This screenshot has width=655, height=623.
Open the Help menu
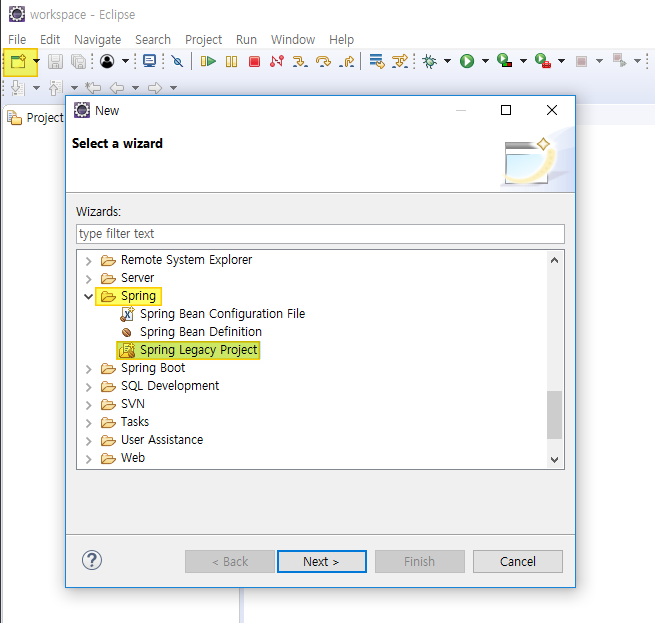click(x=341, y=40)
